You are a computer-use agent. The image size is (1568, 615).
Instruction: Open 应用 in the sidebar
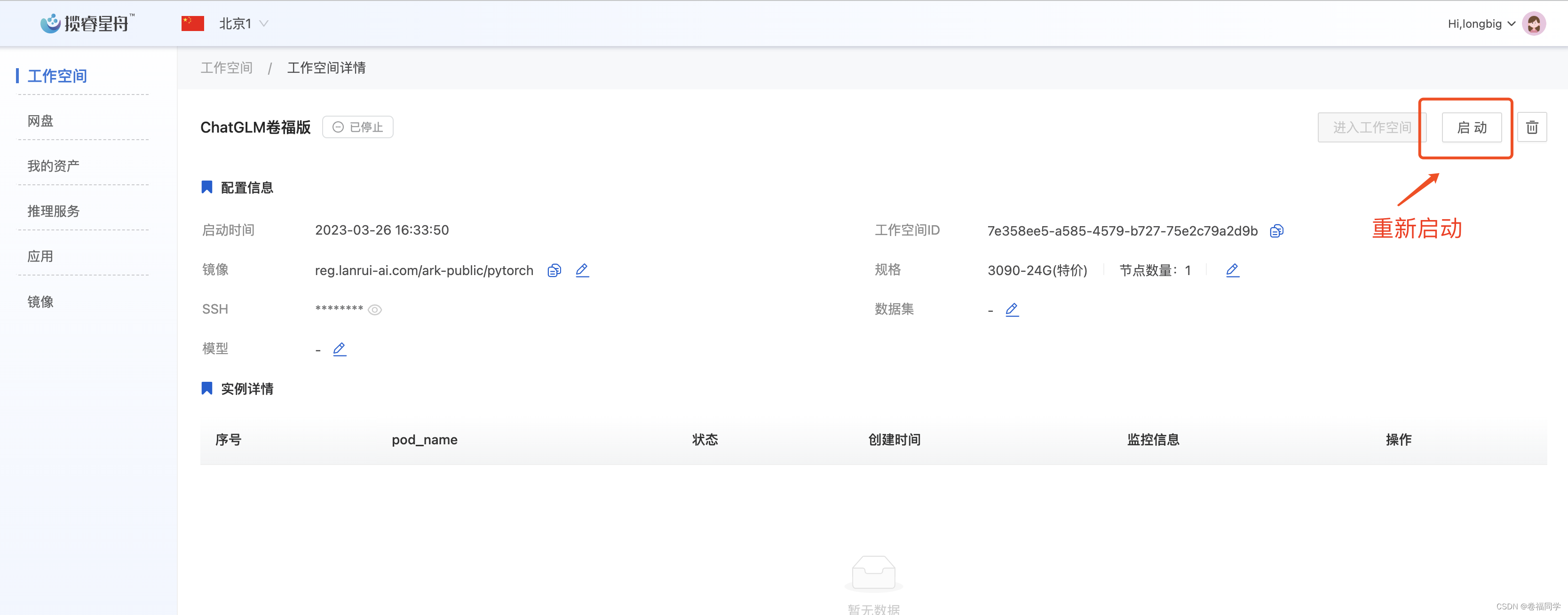point(40,256)
